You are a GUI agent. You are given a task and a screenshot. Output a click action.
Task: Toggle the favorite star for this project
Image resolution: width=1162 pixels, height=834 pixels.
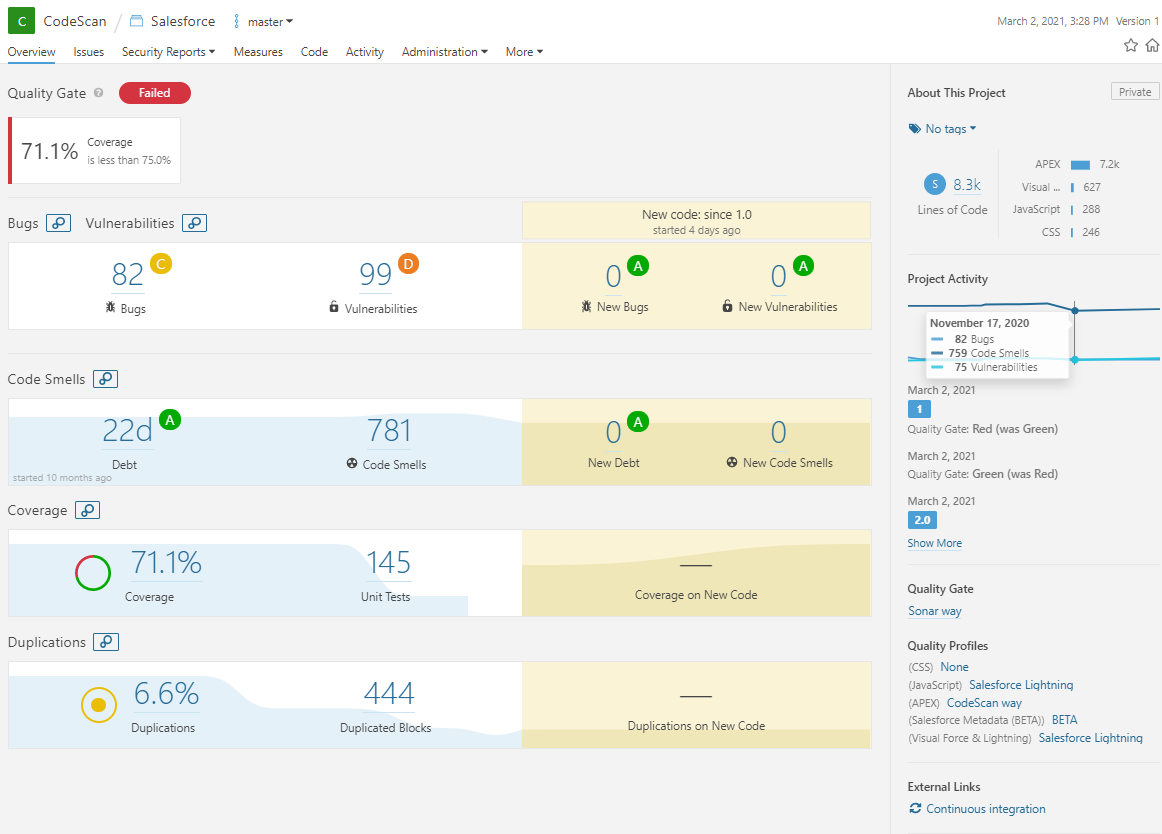pos(1130,45)
